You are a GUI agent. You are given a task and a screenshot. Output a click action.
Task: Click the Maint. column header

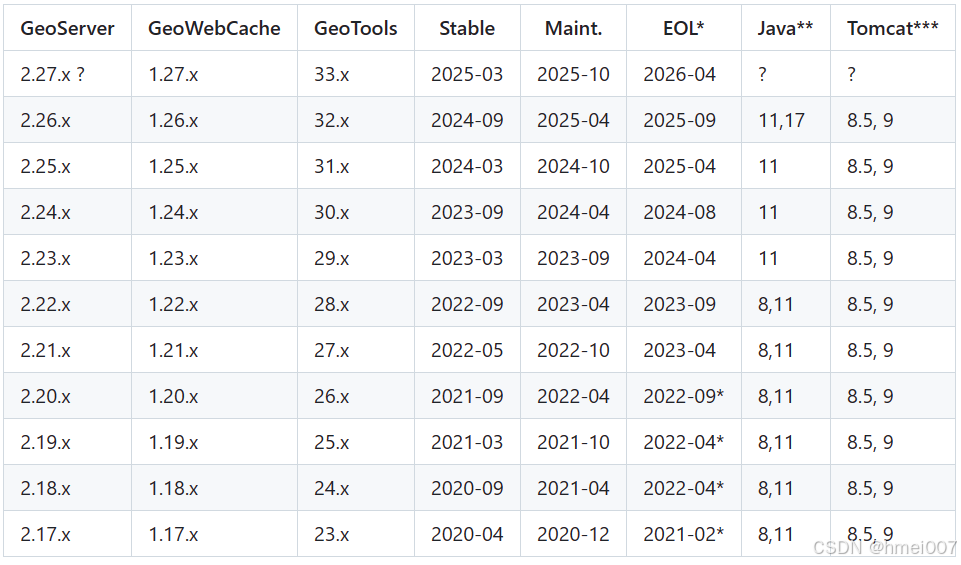[x=573, y=28]
